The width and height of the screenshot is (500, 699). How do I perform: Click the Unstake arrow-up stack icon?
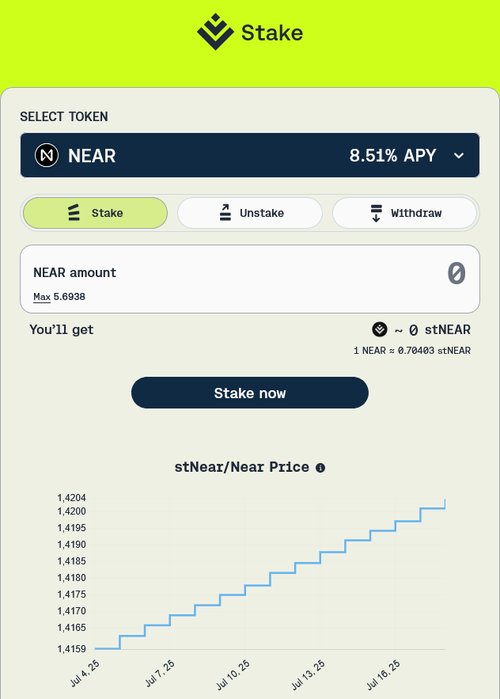225,213
